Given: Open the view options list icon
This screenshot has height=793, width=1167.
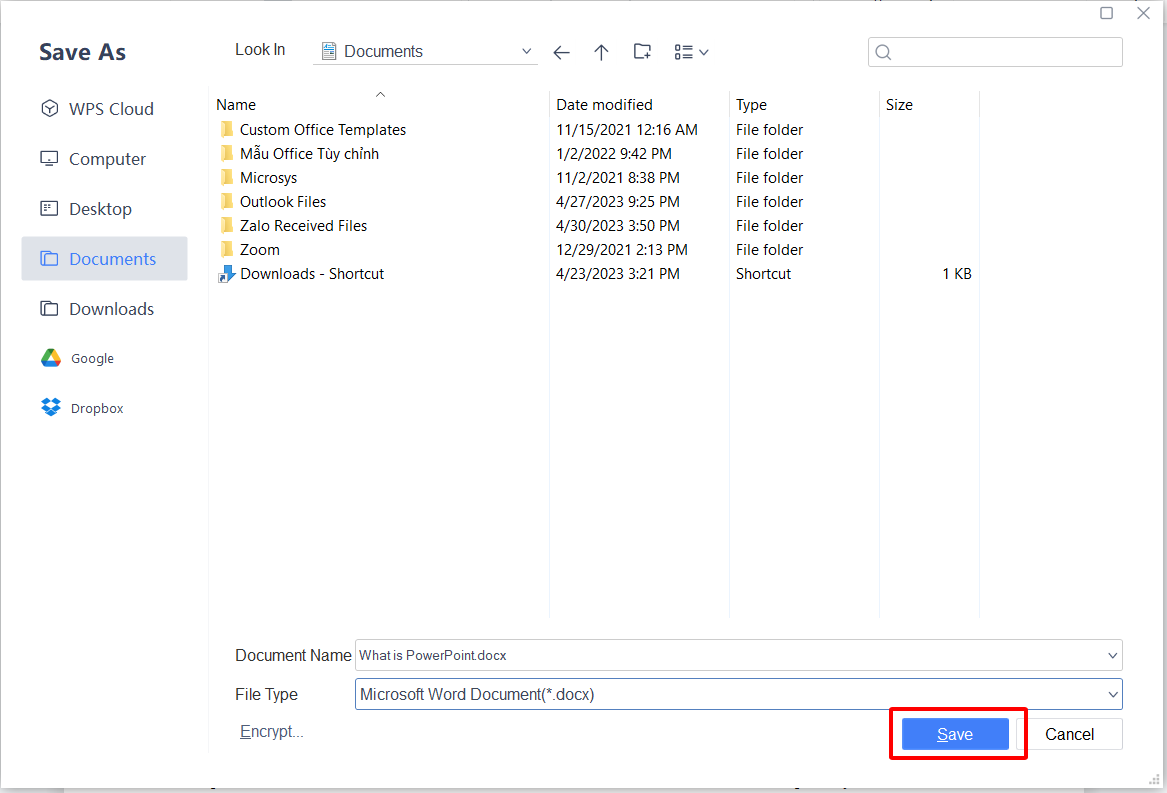Looking at the screenshot, I should tap(684, 51).
